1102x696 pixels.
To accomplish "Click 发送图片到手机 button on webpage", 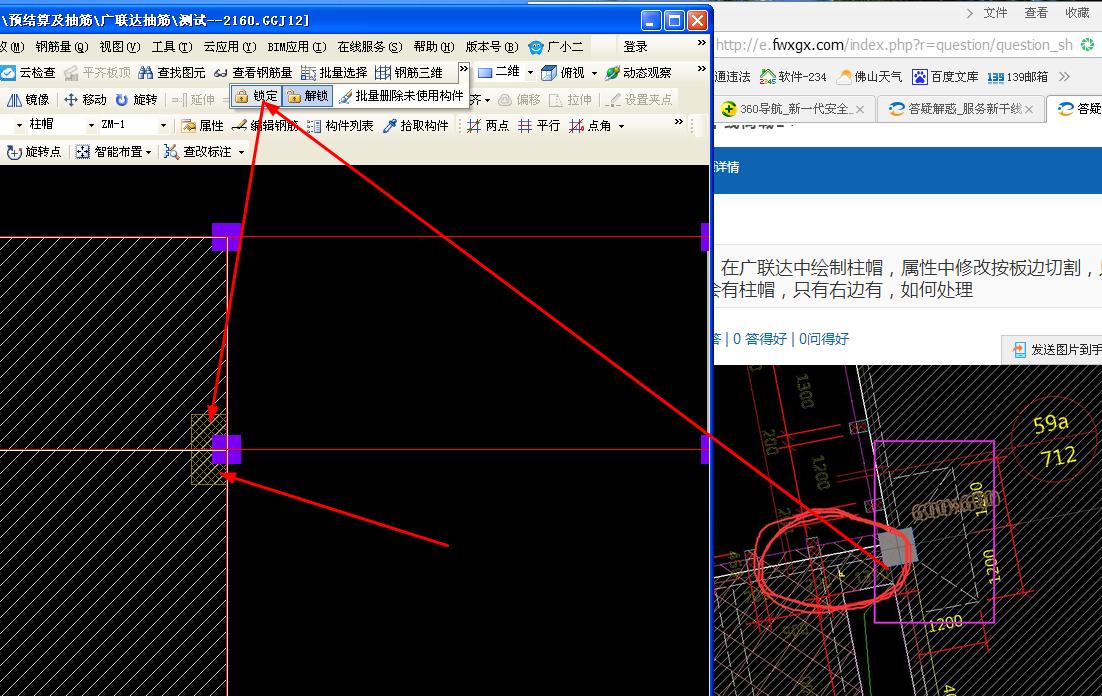I will (1051, 349).
